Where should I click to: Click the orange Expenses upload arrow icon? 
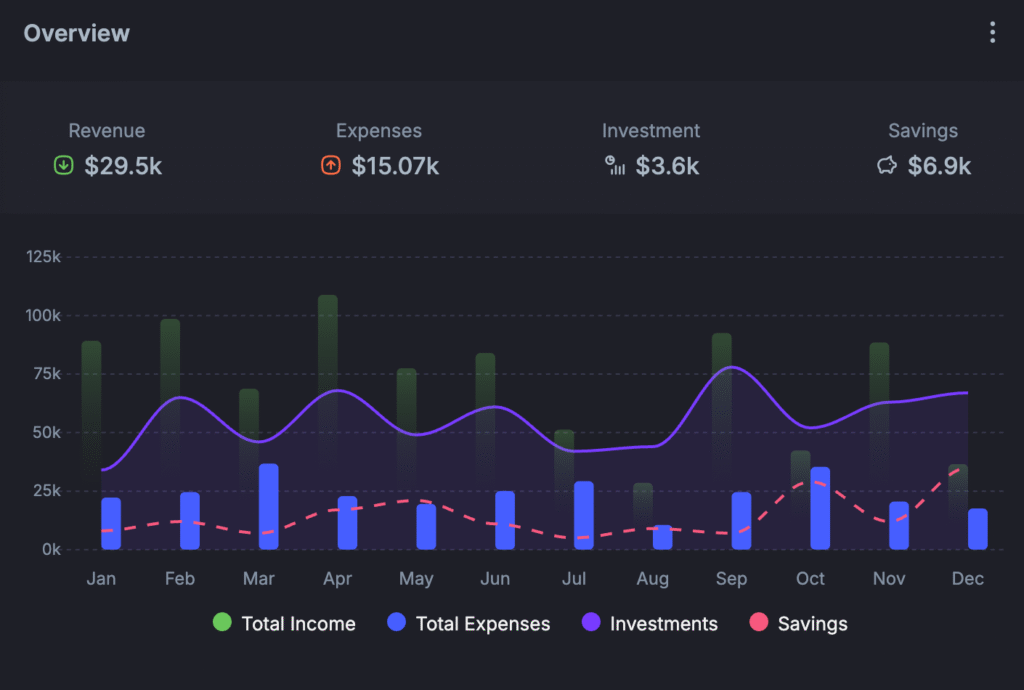click(x=331, y=166)
